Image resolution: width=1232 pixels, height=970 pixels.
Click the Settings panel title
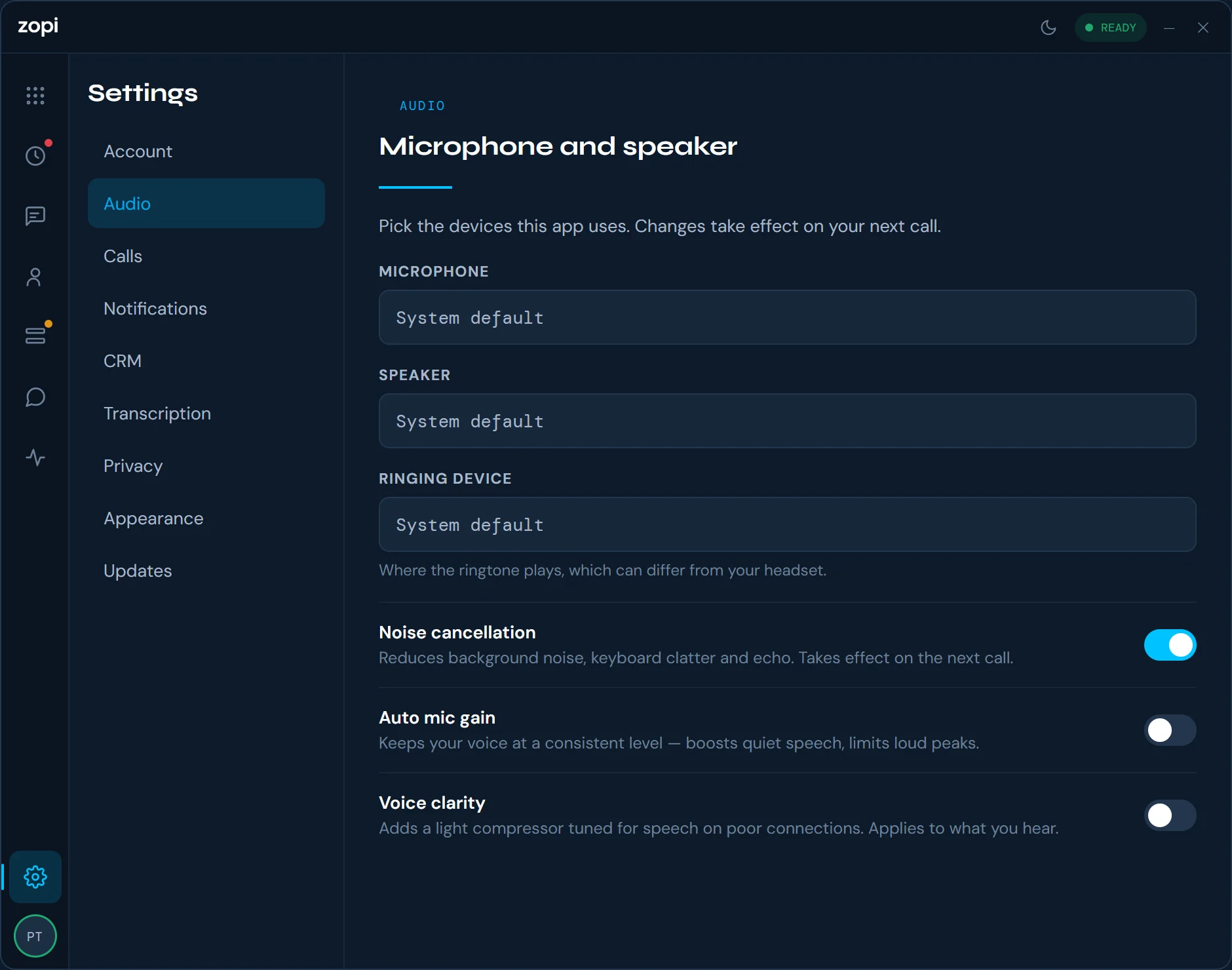tap(143, 93)
